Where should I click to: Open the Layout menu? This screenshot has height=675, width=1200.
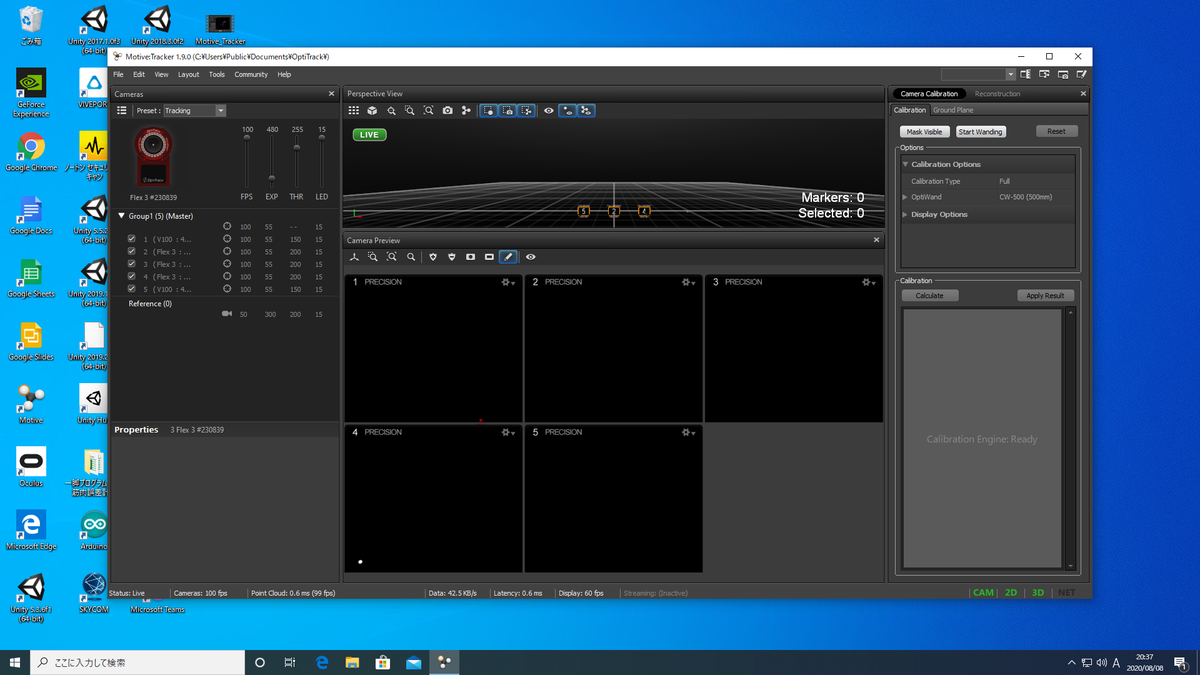[x=188, y=74]
